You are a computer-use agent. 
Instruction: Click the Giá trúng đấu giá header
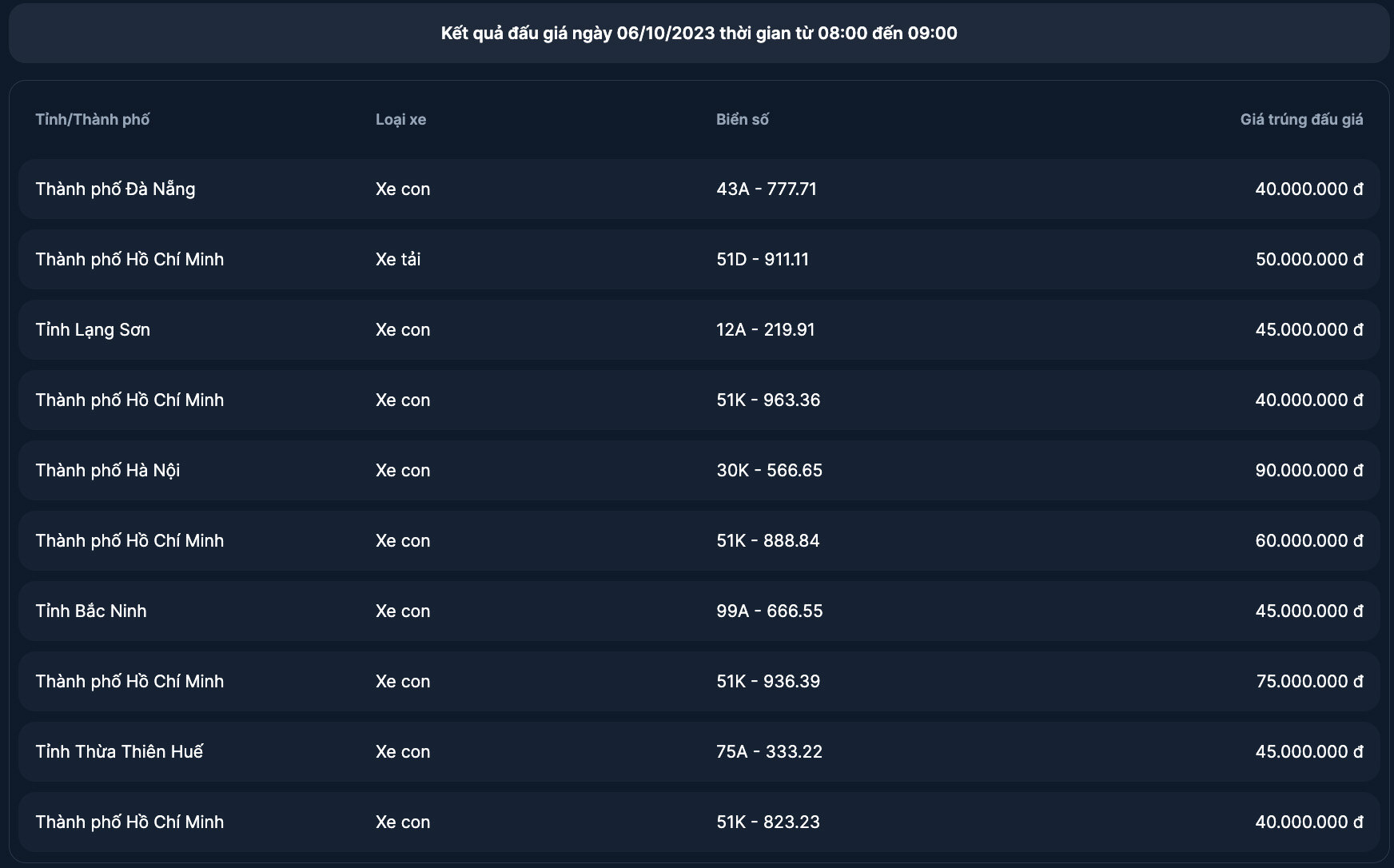1301,120
